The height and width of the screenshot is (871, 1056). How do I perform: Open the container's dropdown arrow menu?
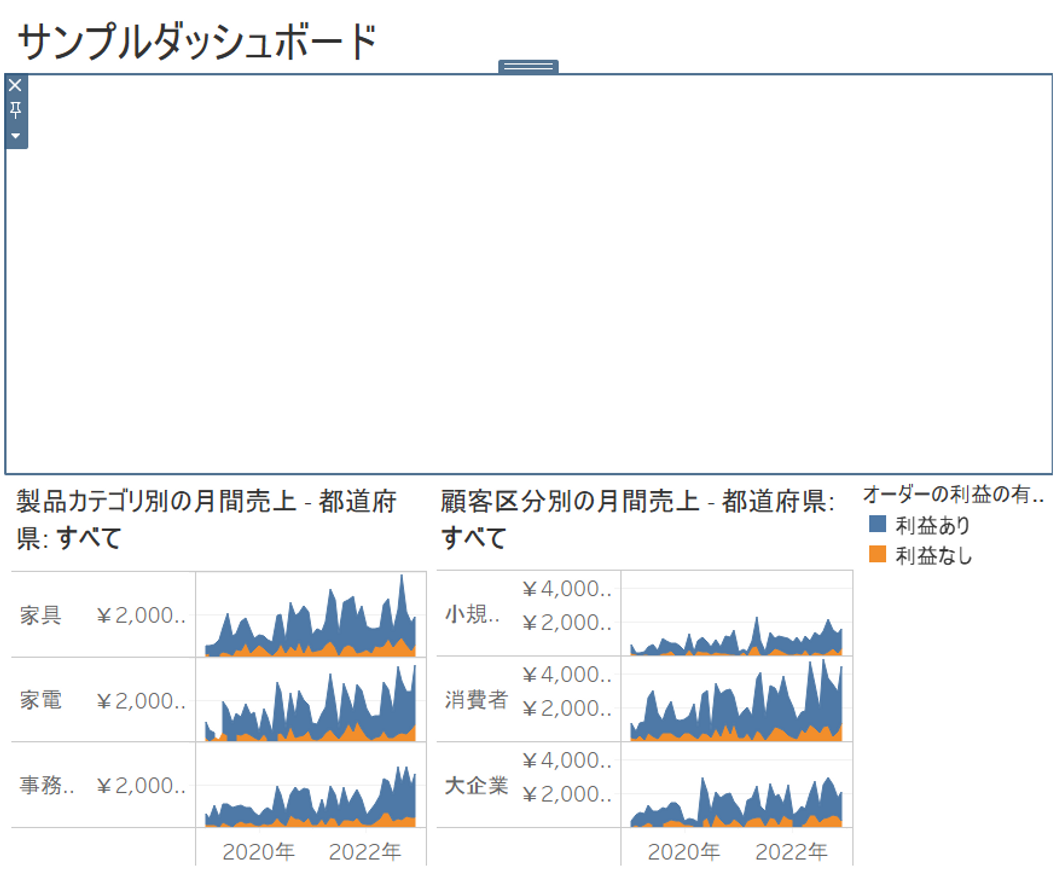[15, 135]
